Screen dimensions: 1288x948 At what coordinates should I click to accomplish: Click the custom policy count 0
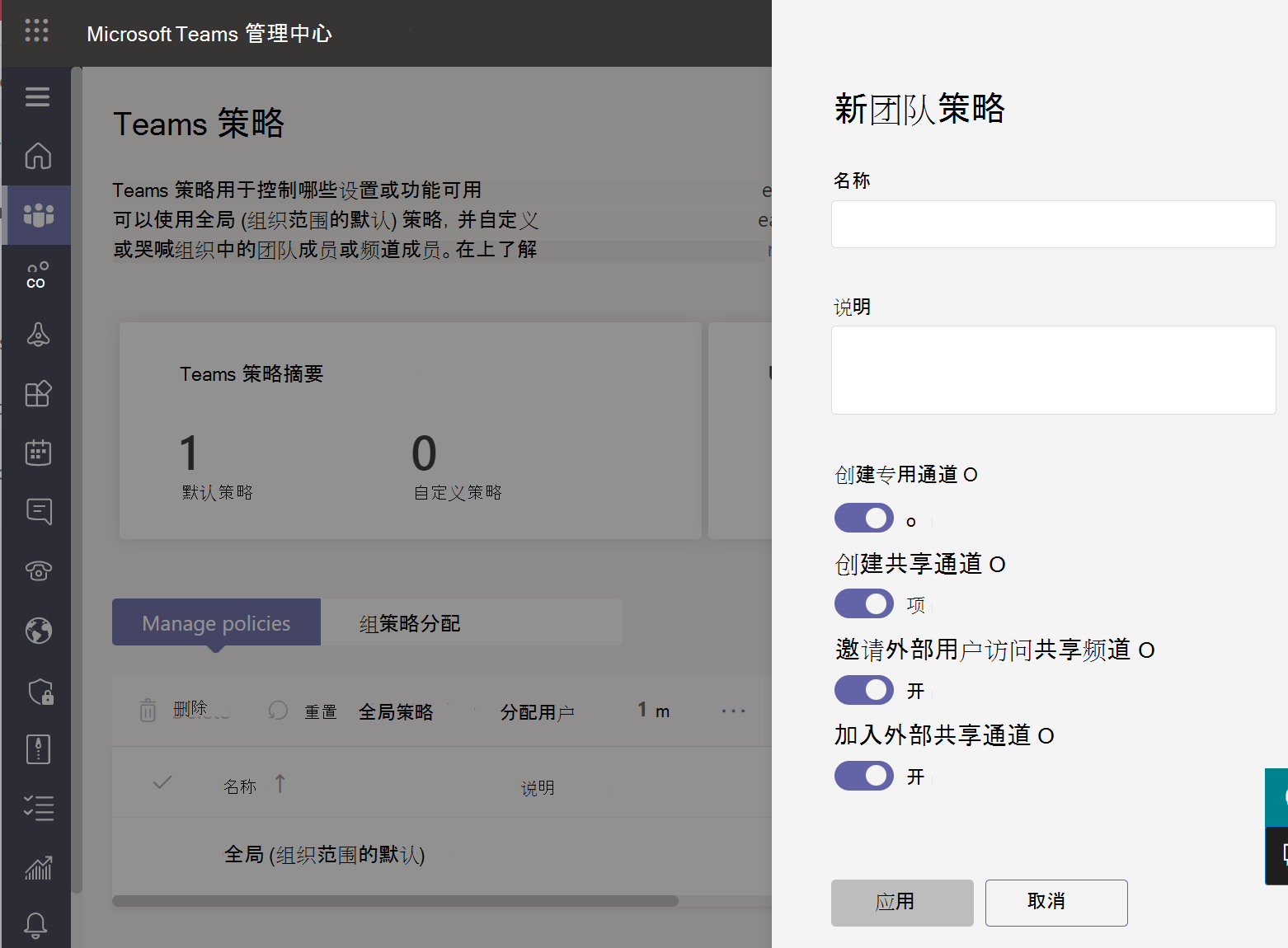click(424, 453)
